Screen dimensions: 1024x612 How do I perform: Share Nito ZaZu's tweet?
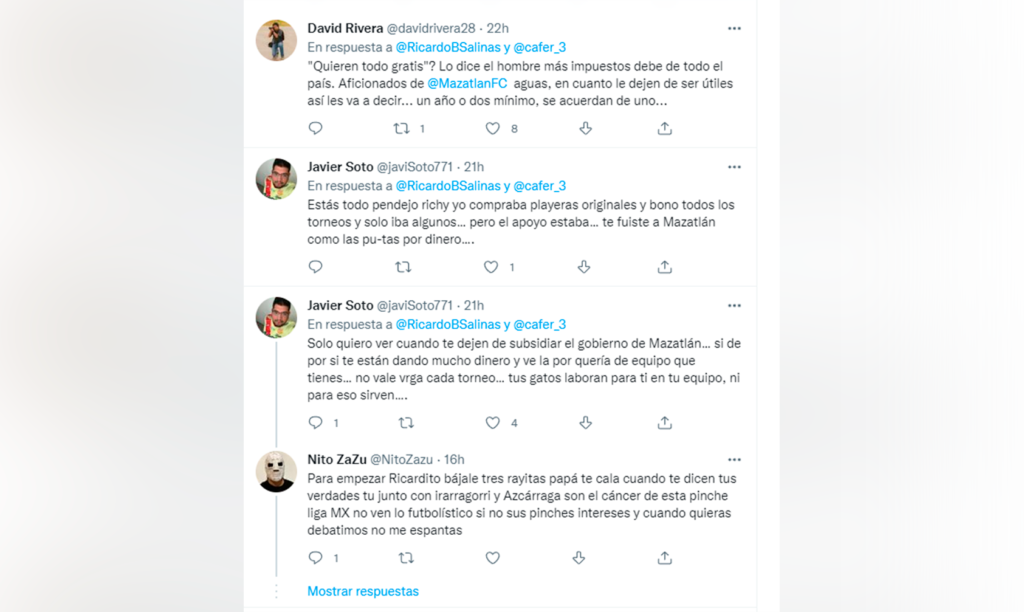click(664, 558)
